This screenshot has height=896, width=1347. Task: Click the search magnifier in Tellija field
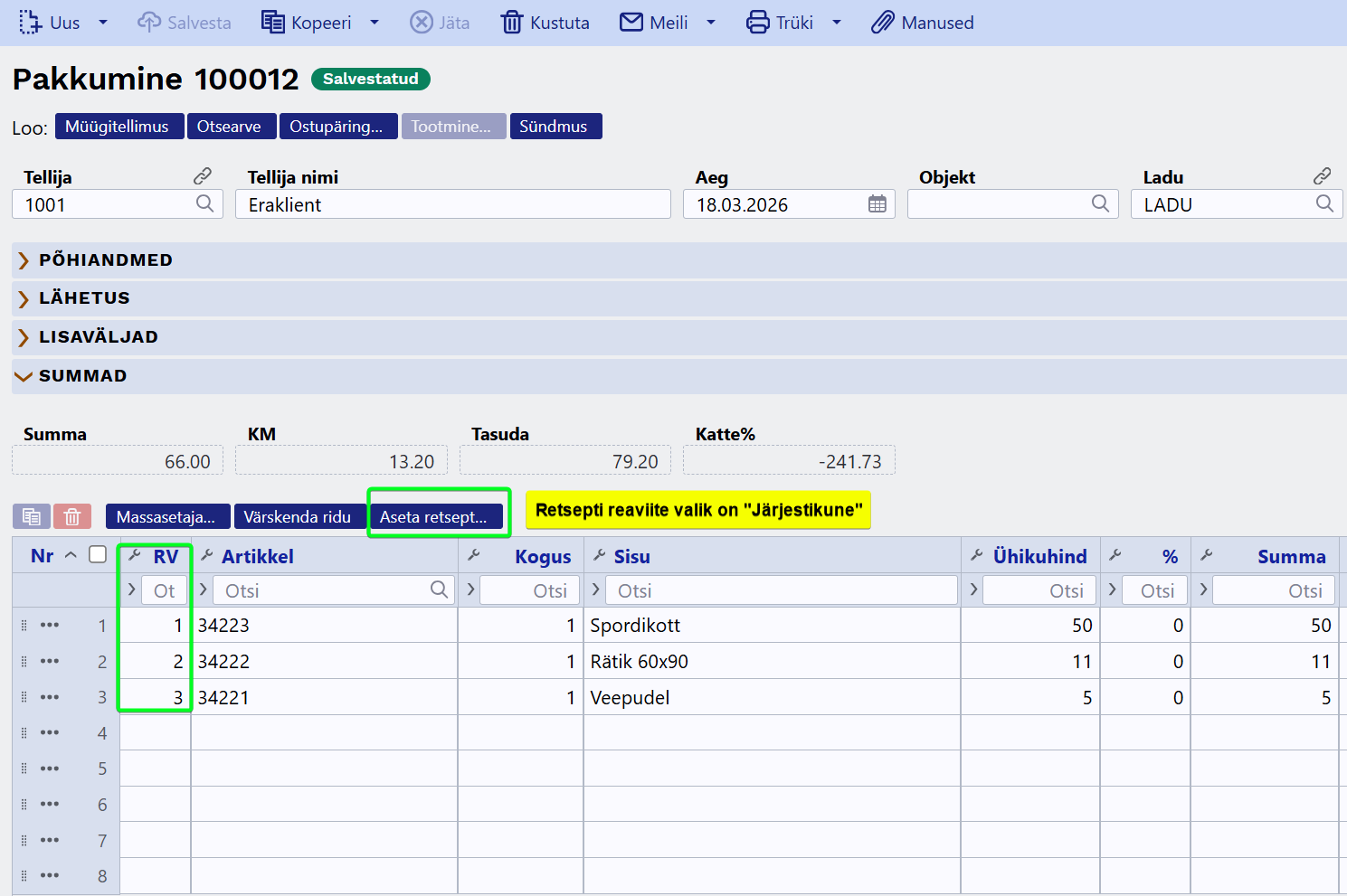coord(205,204)
